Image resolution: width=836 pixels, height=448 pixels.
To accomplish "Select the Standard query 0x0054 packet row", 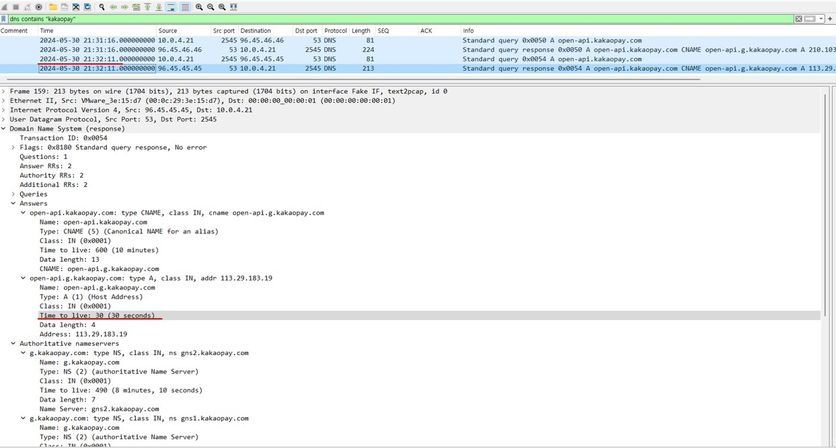I will coord(418,59).
